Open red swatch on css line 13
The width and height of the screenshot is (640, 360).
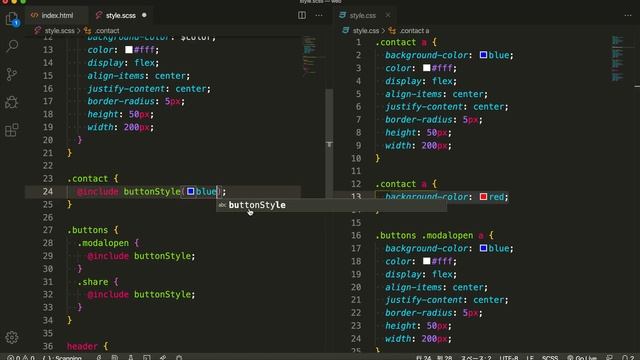pyautogui.click(x=483, y=197)
